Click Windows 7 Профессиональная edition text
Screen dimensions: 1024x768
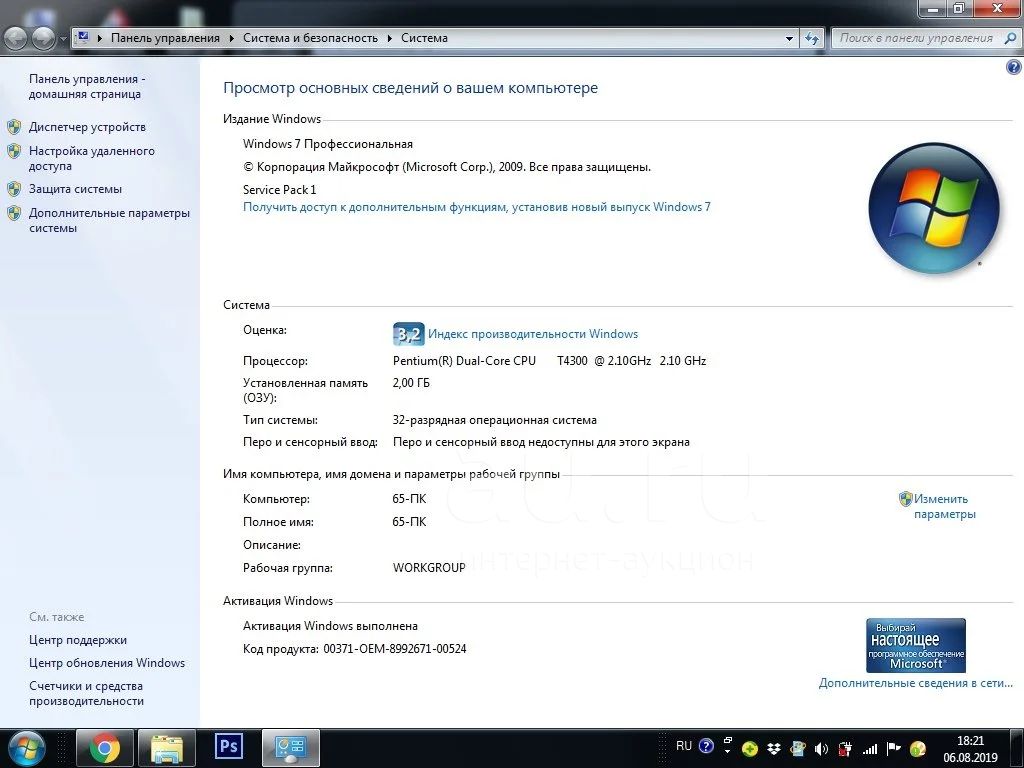pyautogui.click(x=328, y=144)
